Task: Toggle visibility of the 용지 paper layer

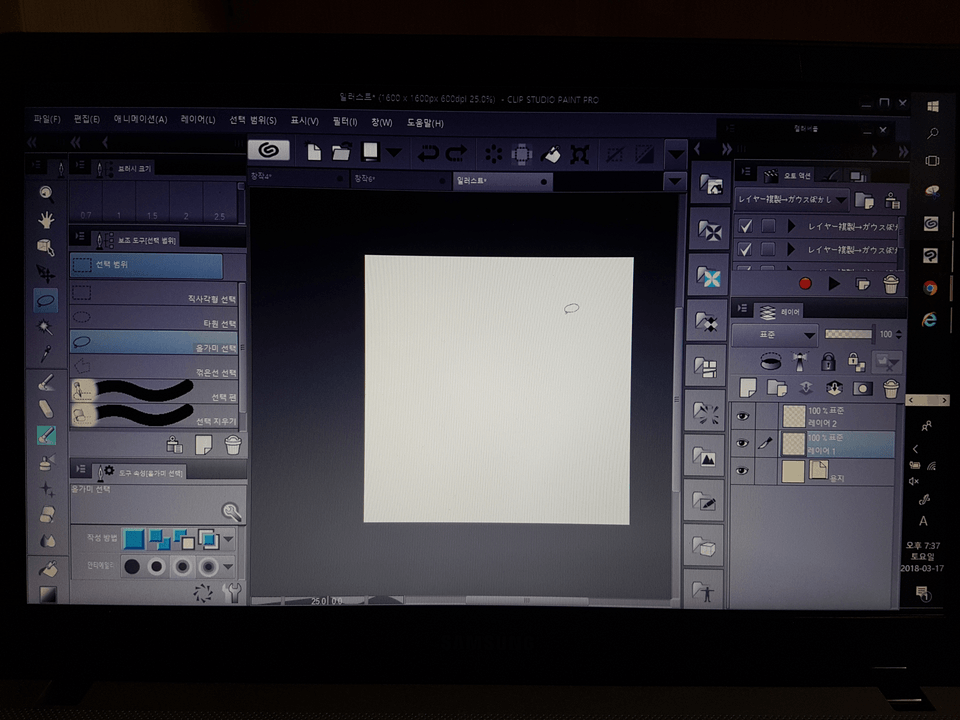Action: point(742,470)
